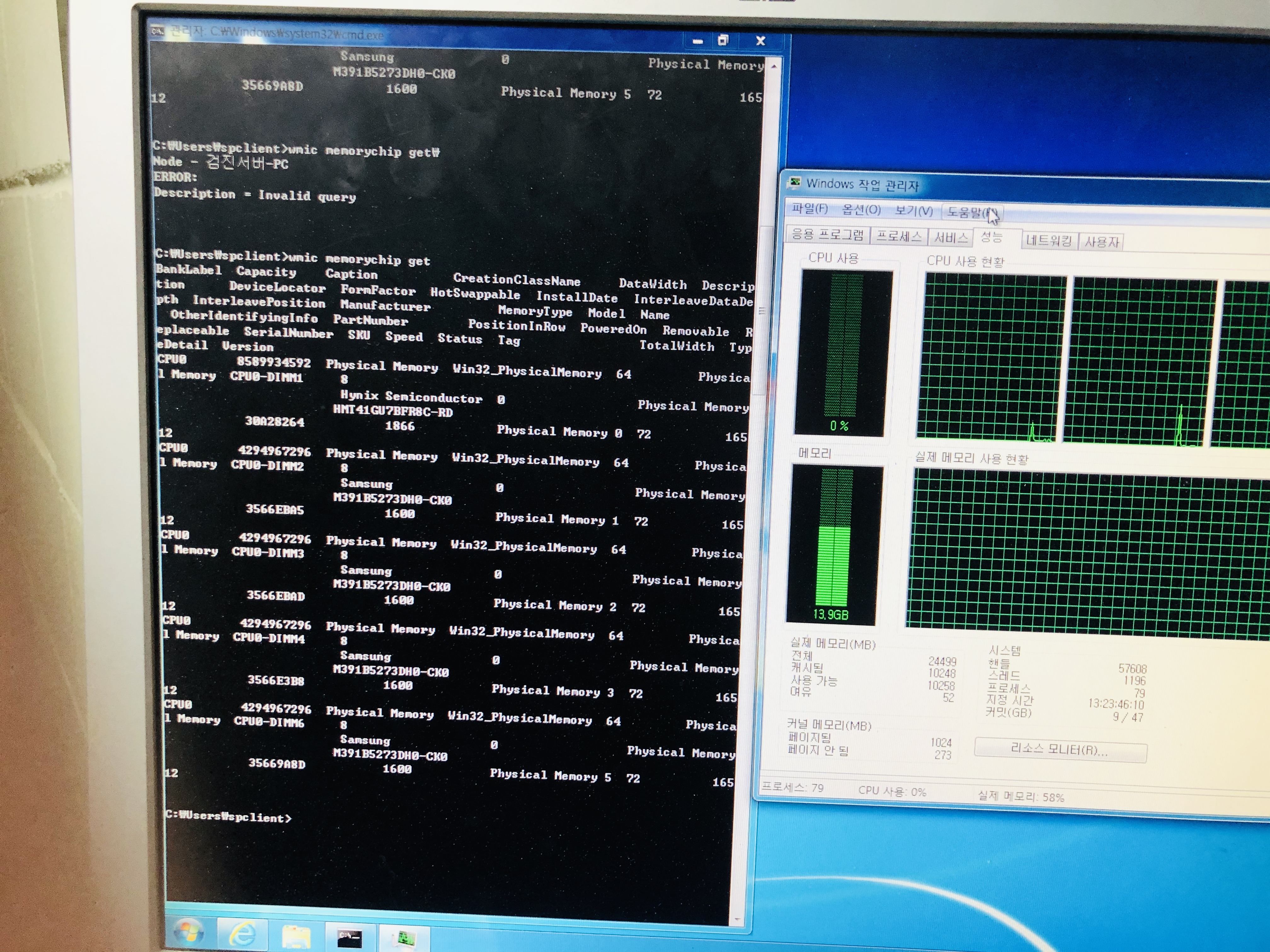
Task: Click the Task Manager taskbar icon
Action: (x=405, y=939)
